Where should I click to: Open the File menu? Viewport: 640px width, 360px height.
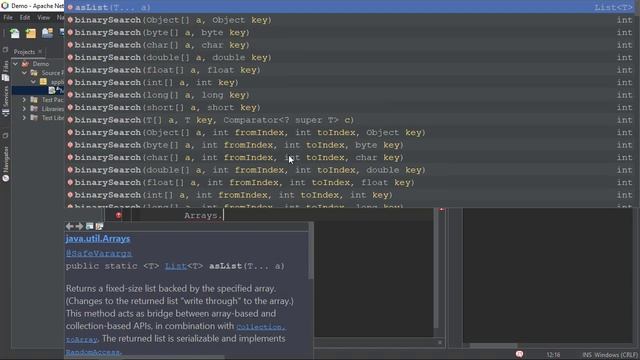click(x=8, y=18)
